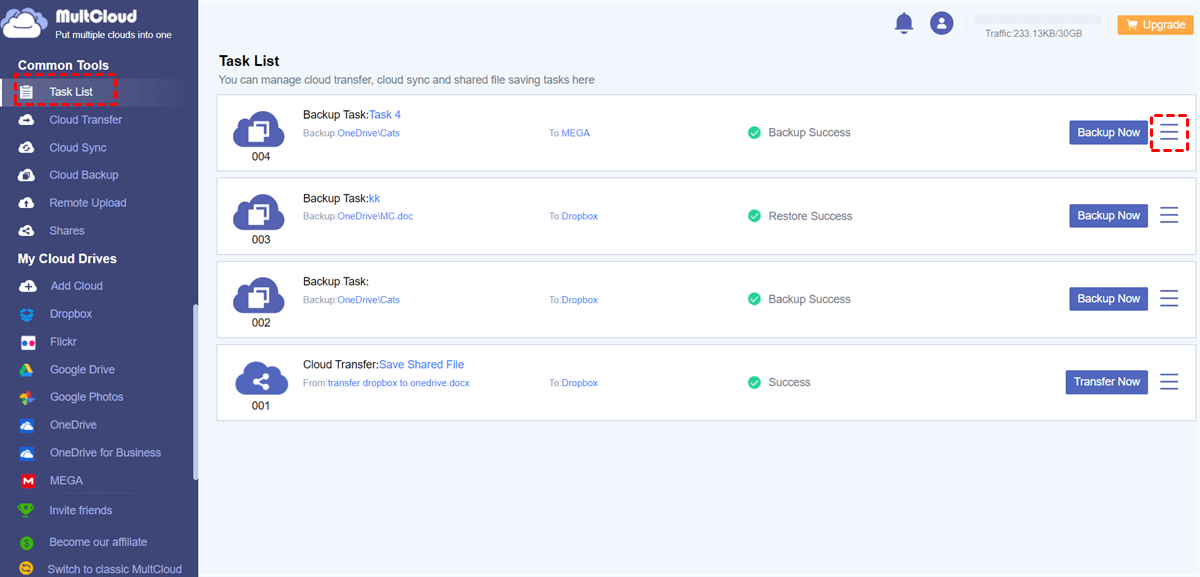Click Backup Now for Task 4
The image size is (1200, 577).
click(x=1108, y=132)
